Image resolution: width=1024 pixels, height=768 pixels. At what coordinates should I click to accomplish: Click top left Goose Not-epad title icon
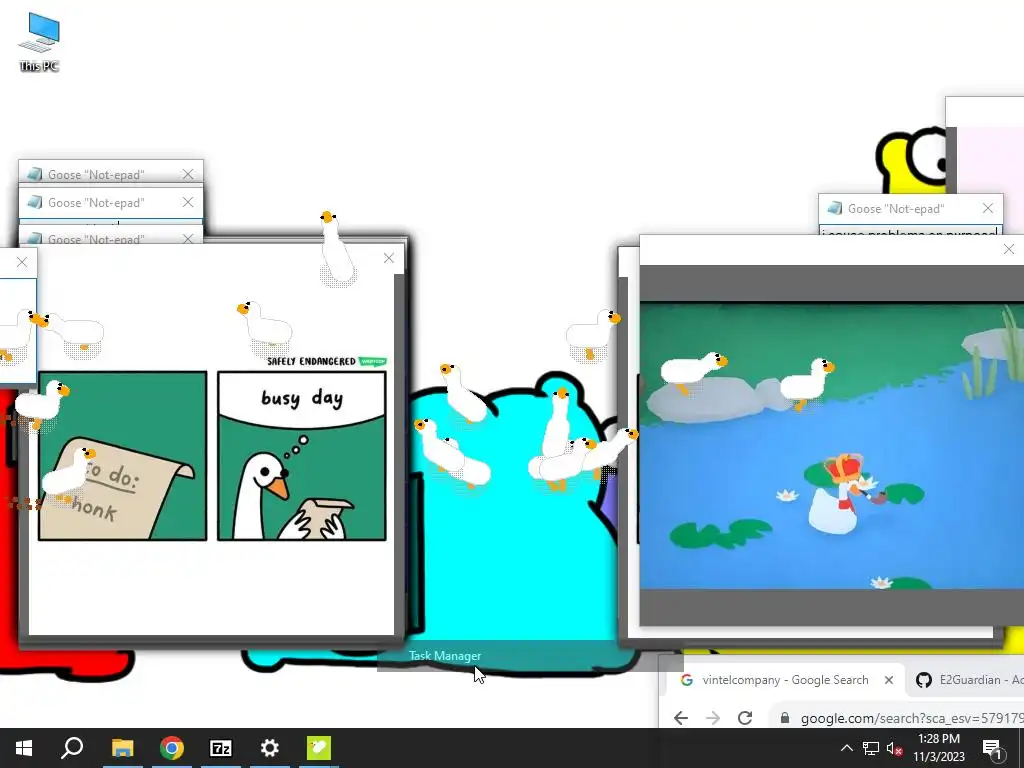(35, 174)
